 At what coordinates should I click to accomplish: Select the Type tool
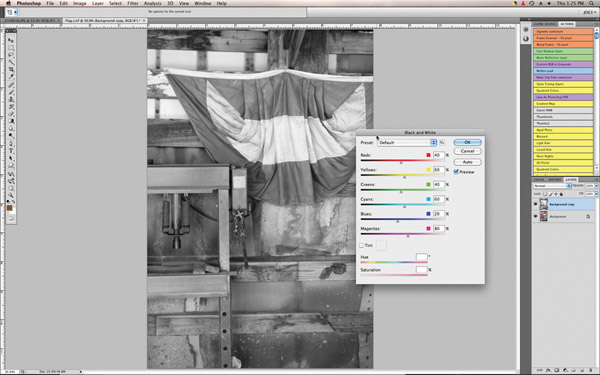(x=11, y=151)
